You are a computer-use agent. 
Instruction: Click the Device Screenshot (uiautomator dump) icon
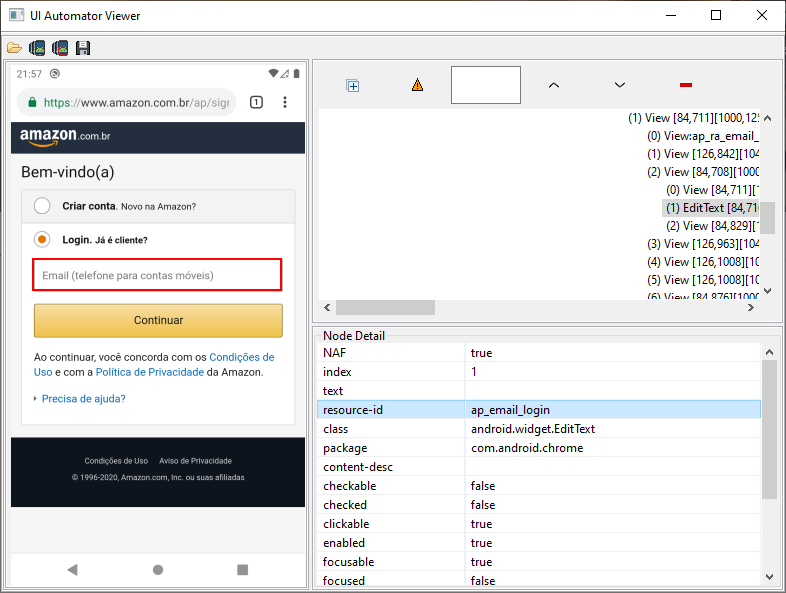(37, 48)
